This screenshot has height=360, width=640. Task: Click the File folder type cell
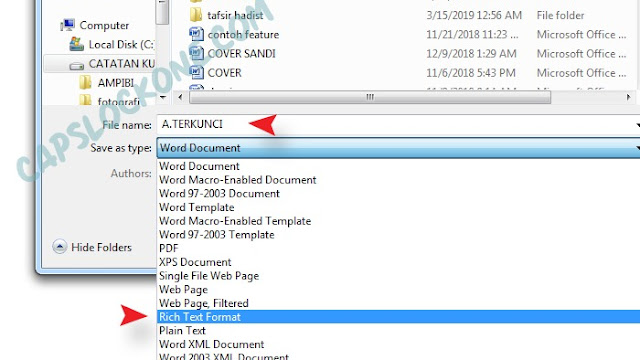click(560, 16)
